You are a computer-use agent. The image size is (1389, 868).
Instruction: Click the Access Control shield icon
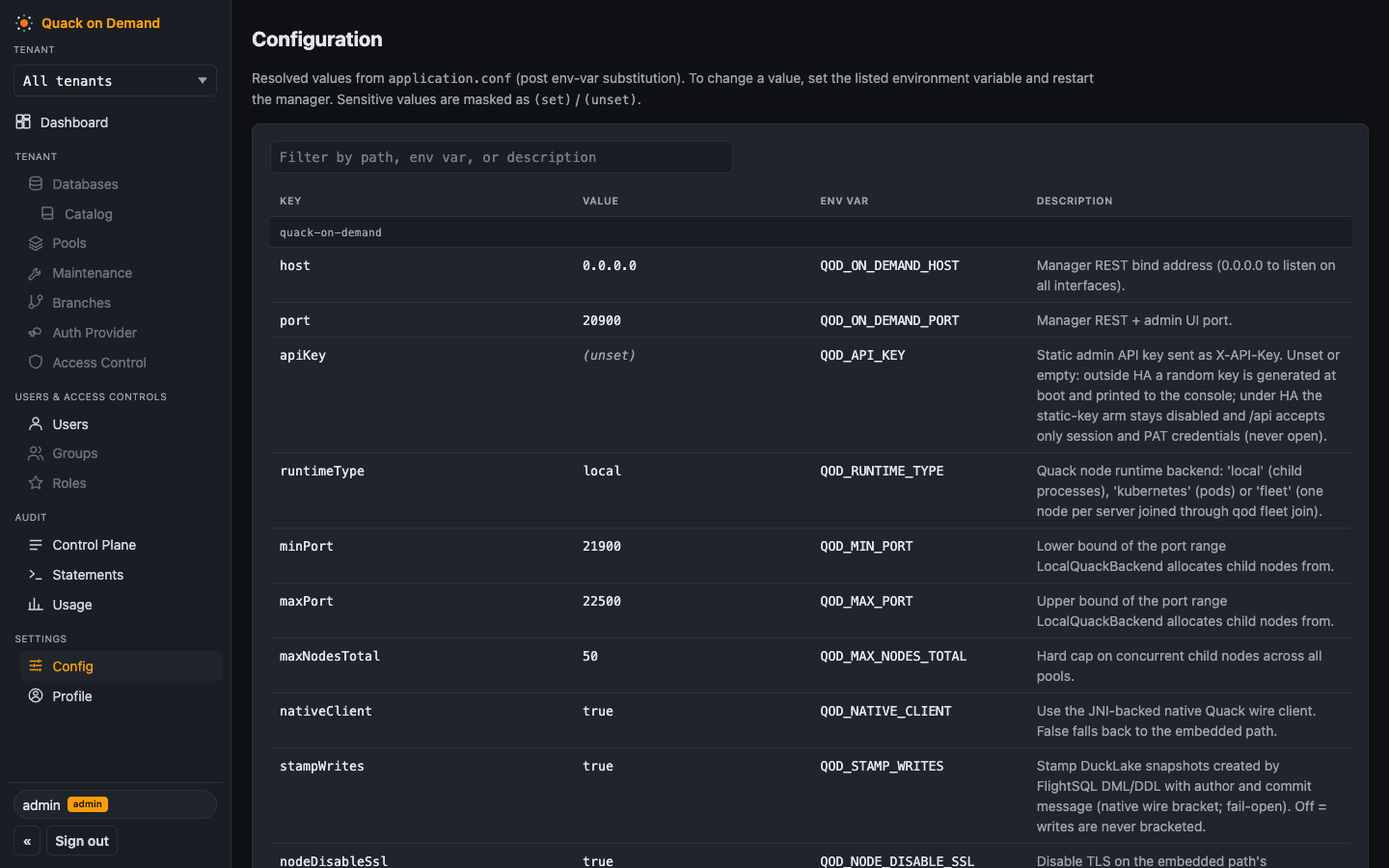click(36, 362)
